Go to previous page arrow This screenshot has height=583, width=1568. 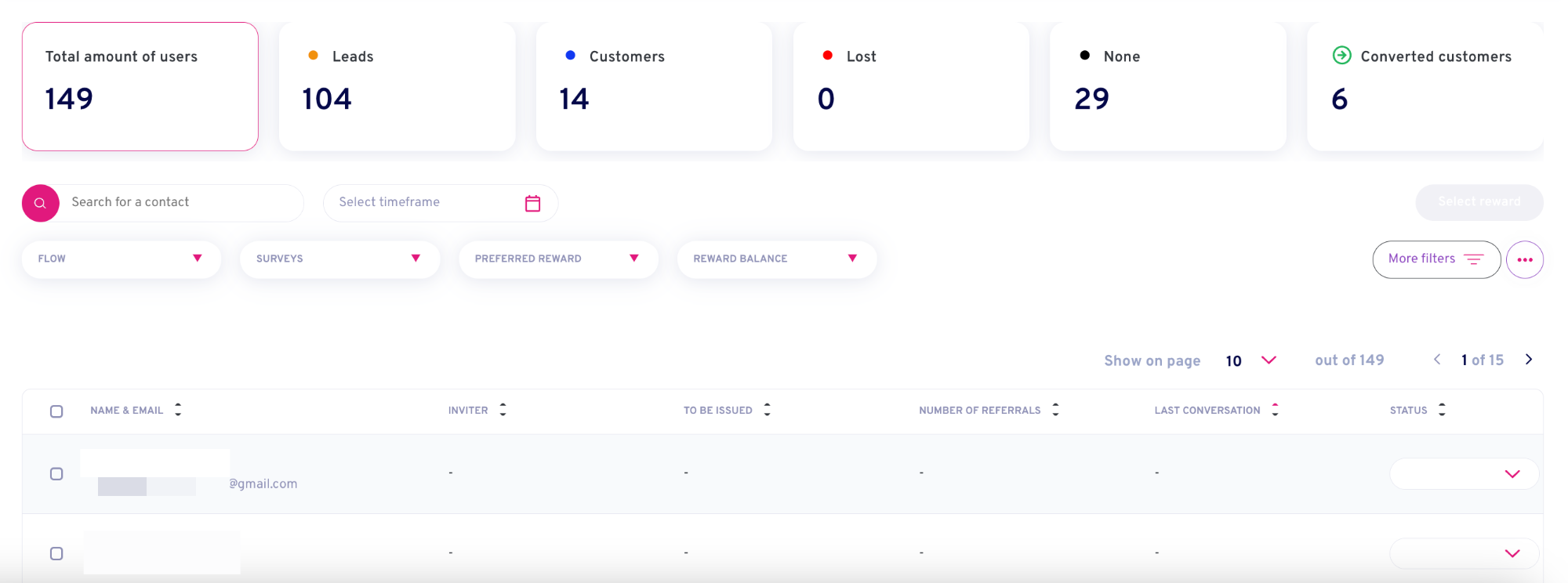tap(1437, 360)
